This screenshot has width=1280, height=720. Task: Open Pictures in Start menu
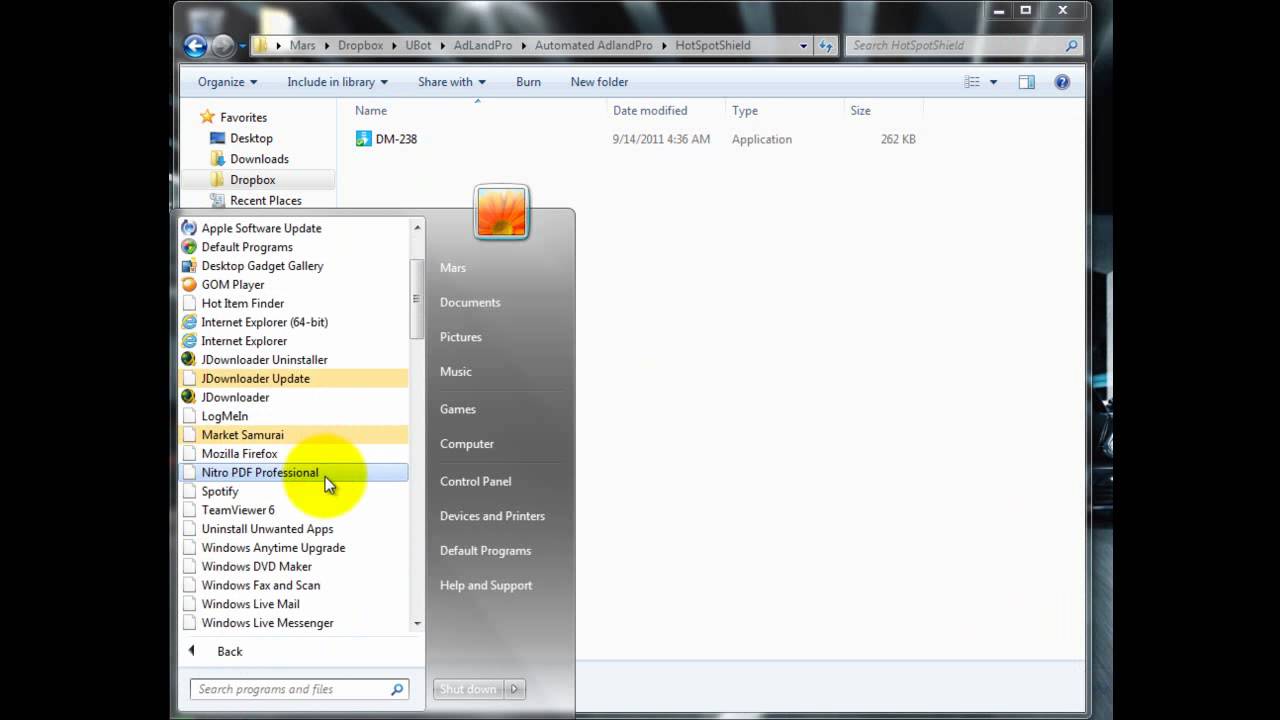click(x=461, y=337)
